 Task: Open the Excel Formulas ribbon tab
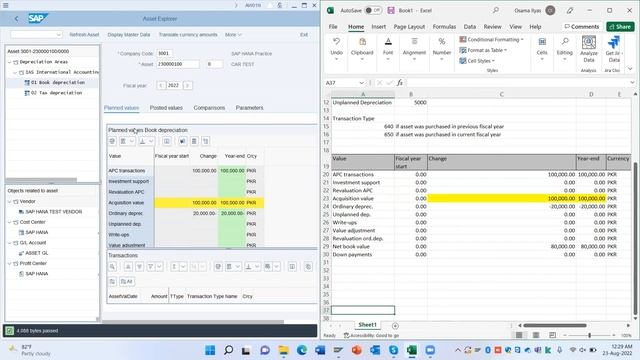pyautogui.click(x=444, y=27)
